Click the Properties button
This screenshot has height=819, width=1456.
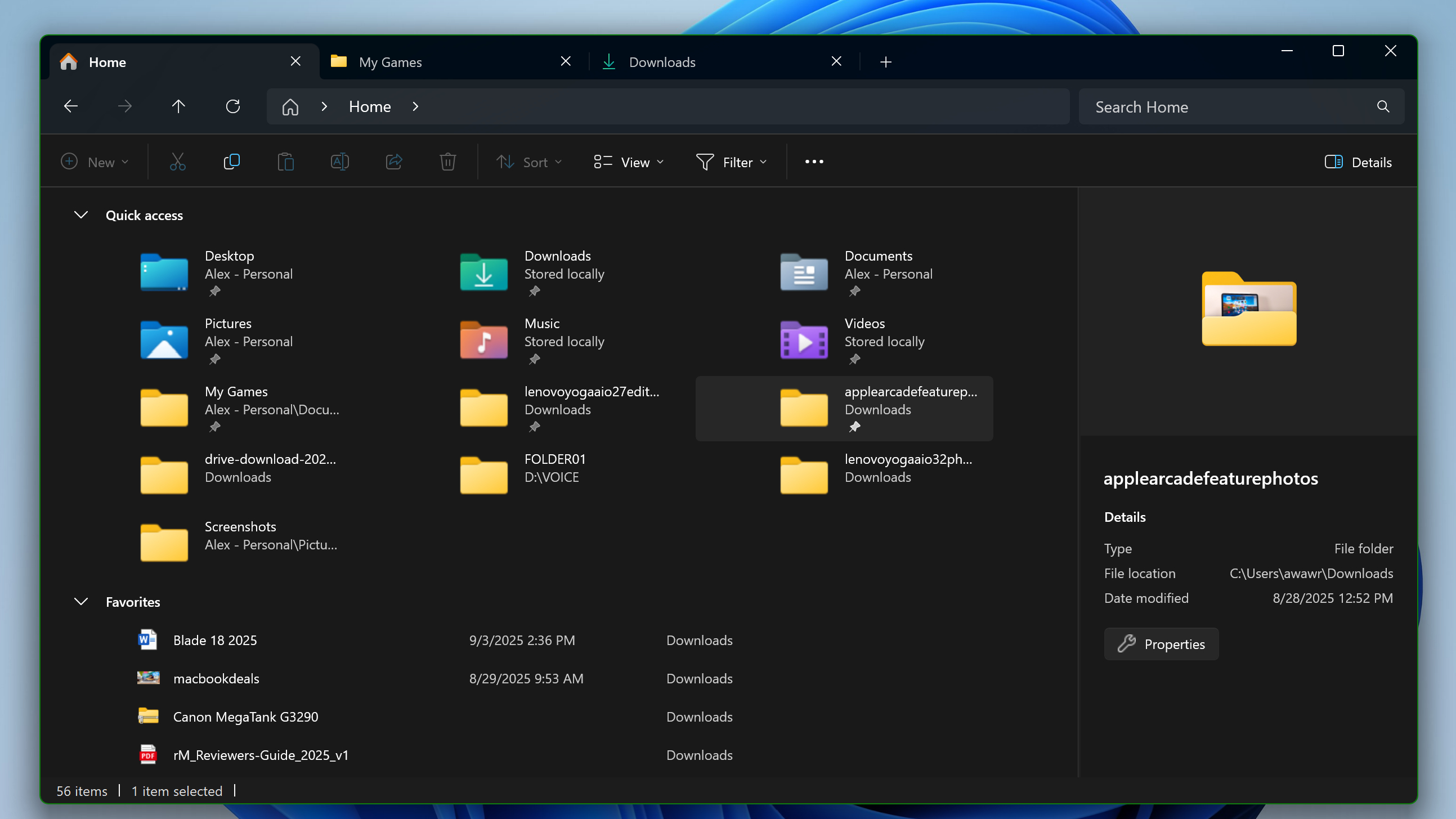1161,644
